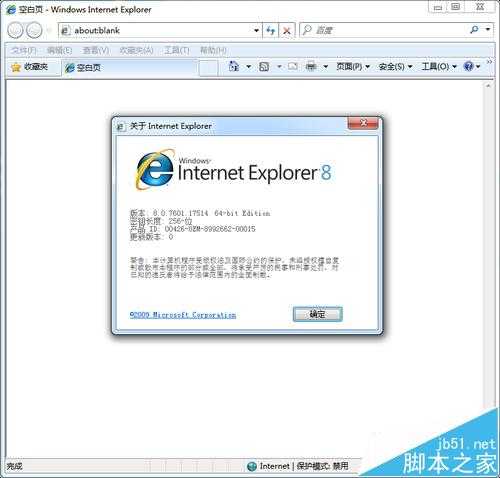Click the search magnifier icon
The width and height of the screenshot is (500, 478).
(474, 30)
